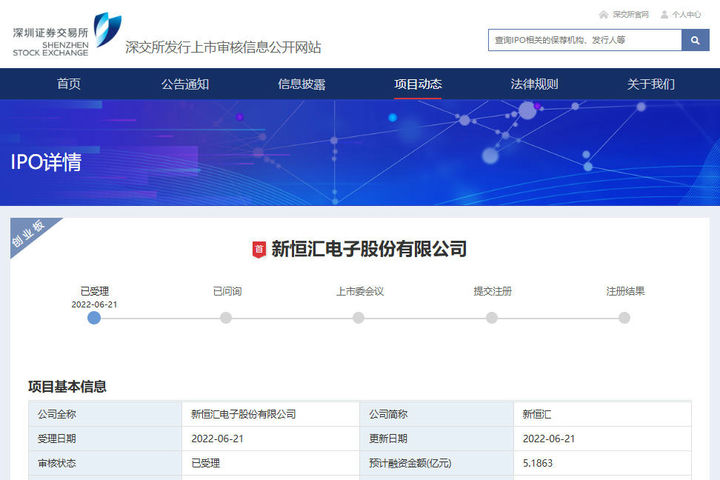Select the 项目动态 navigation tab

[x=418, y=84]
